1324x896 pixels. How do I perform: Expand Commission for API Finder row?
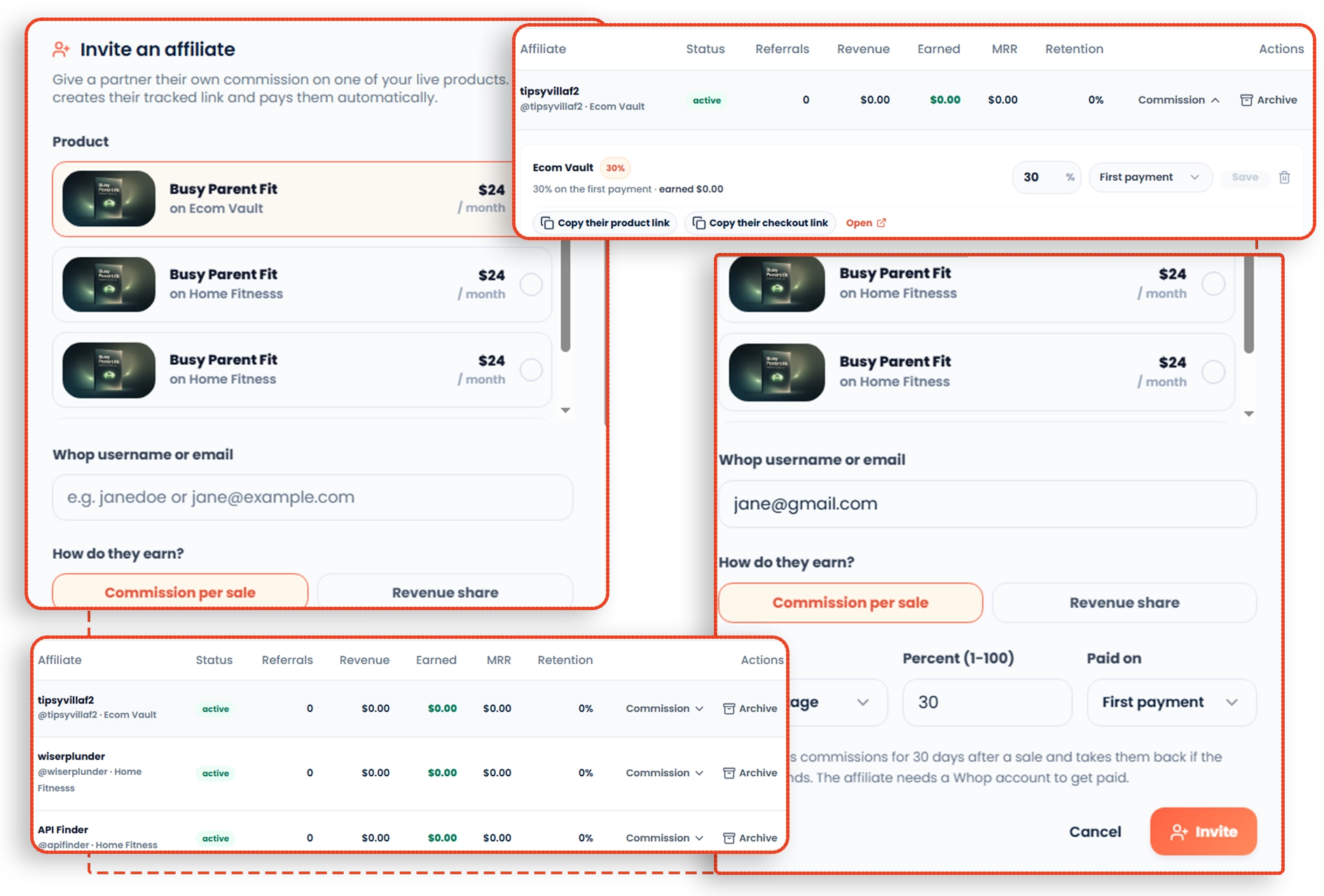click(664, 838)
